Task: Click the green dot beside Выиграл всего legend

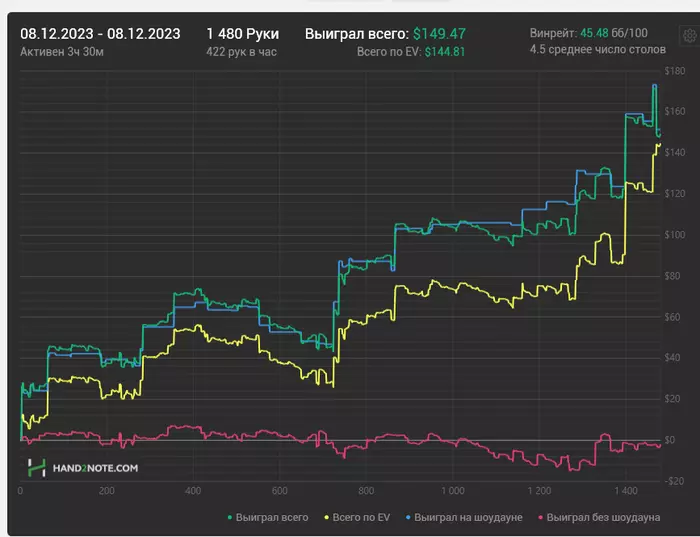Action: [230, 517]
